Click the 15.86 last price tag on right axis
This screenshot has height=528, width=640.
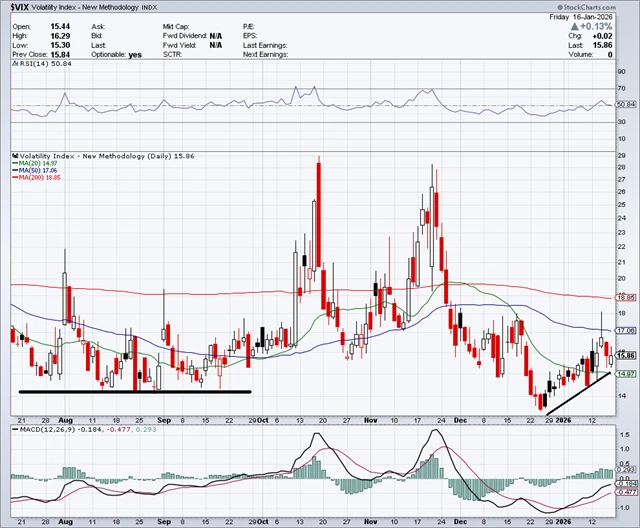[x=626, y=355]
